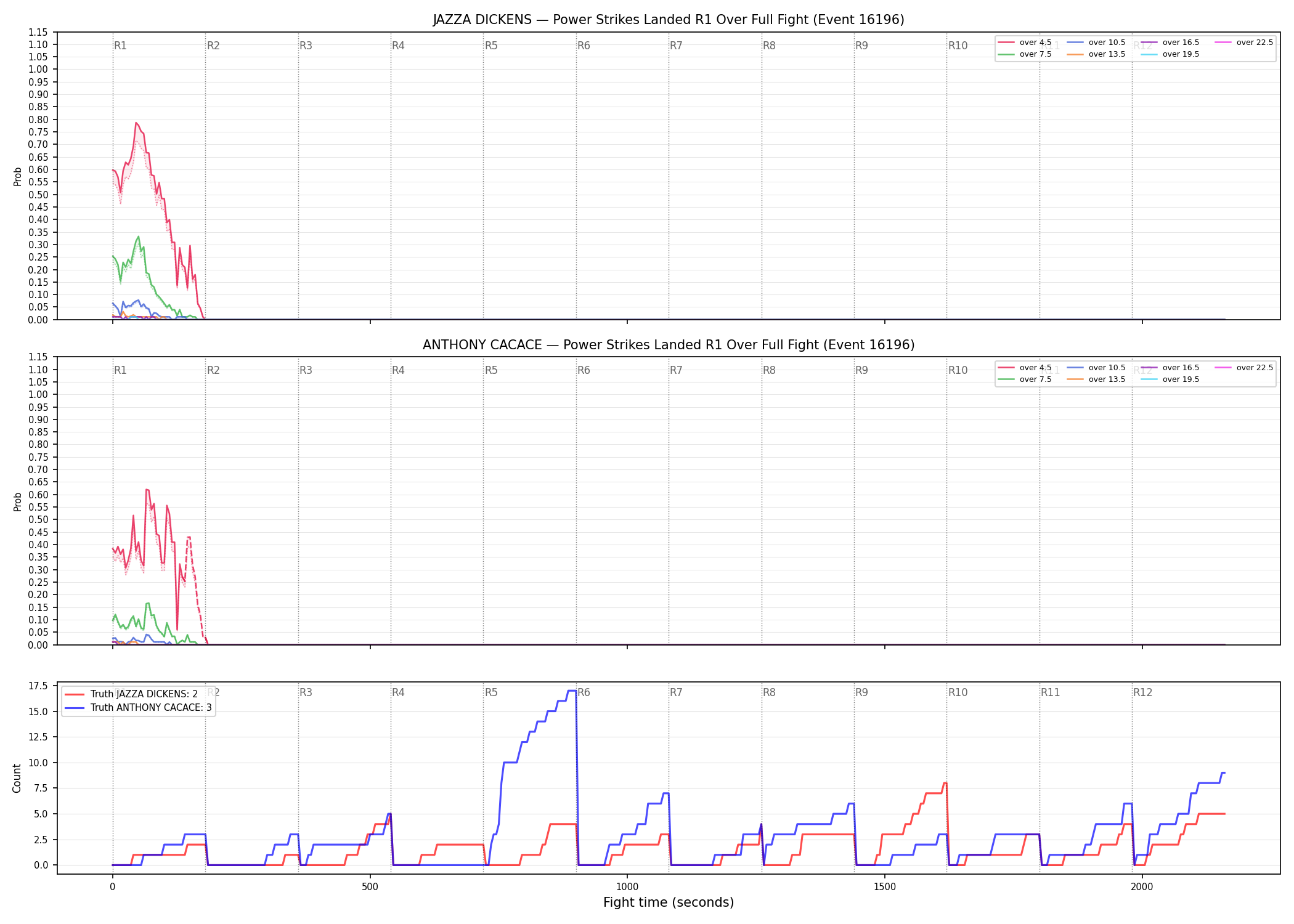1294x924 pixels.
Task: Click blue line swatch beside Truth ANTHONY CACACE
Action: [75, 708]
